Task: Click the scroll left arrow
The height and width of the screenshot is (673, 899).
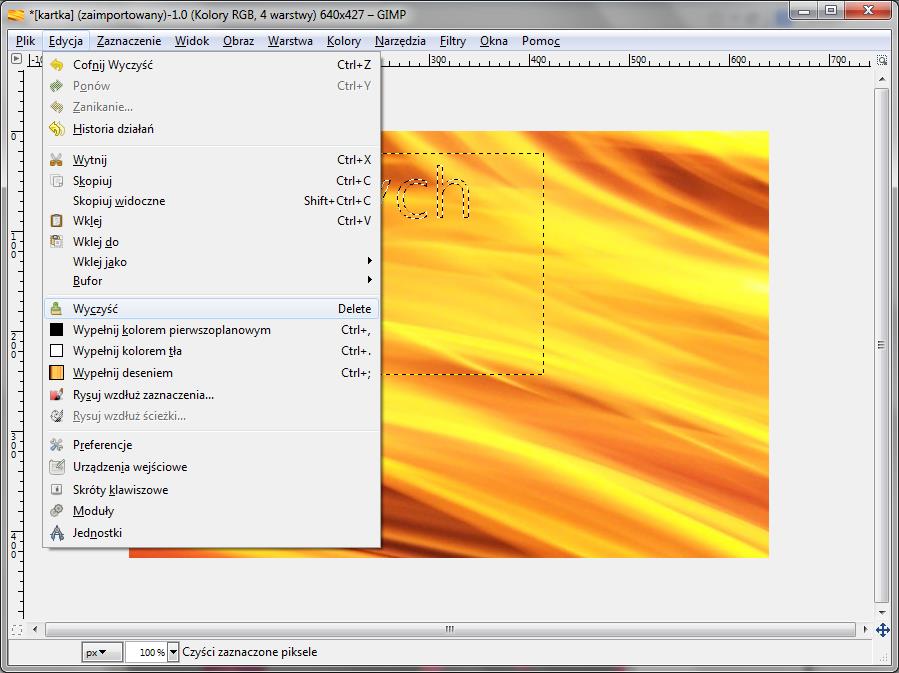Action: (x=35, y=629)
